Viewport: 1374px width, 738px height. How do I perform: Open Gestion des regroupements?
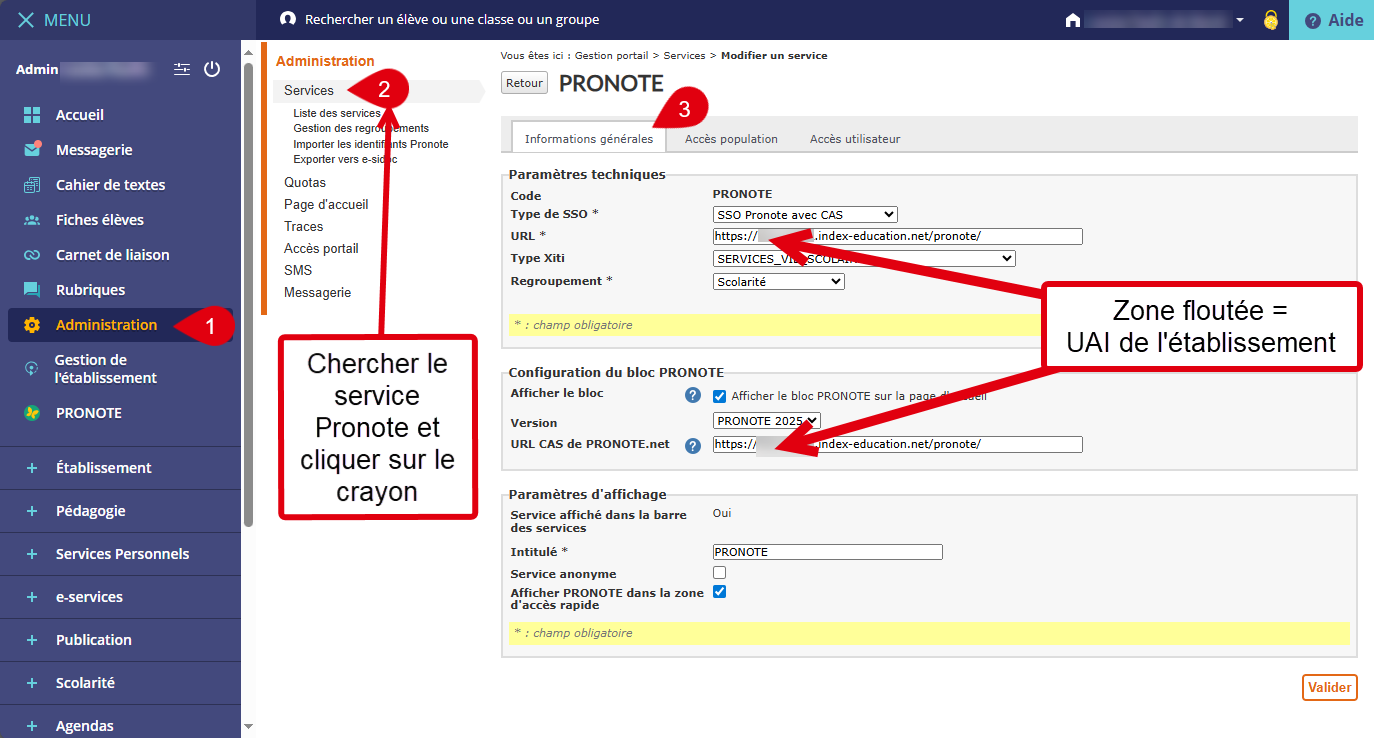click(x=361, y=129)
